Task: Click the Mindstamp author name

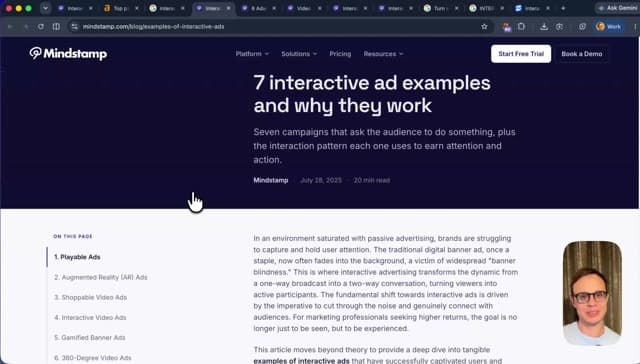Action: coord(271,180)
